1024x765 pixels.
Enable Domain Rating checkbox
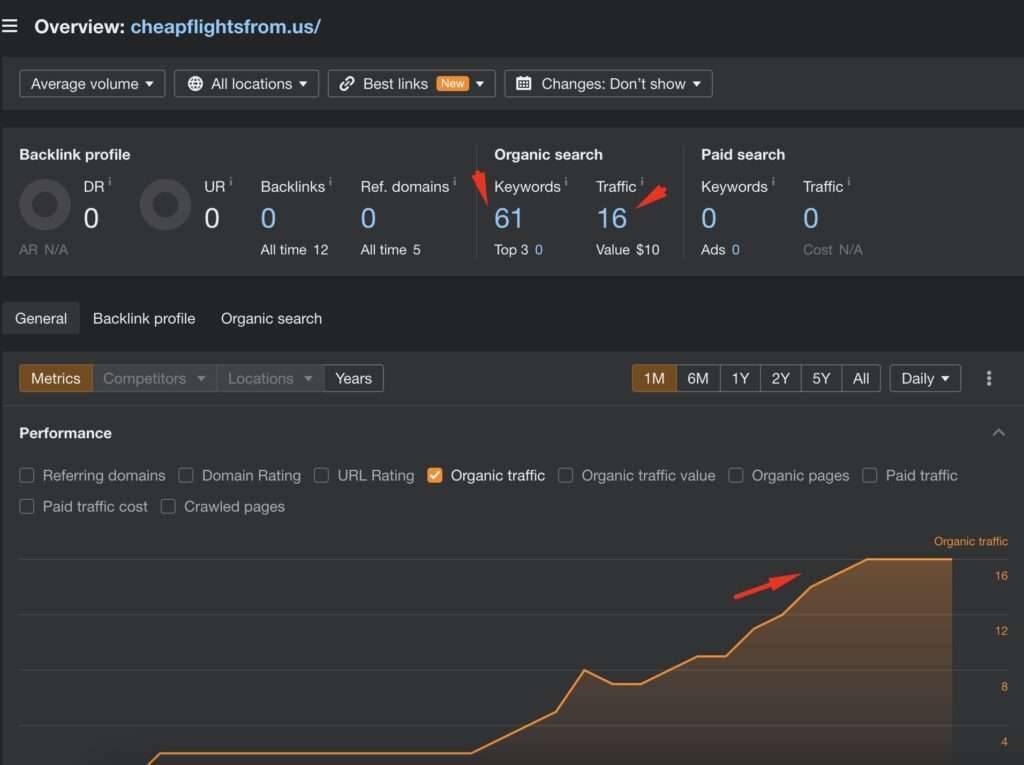186,475
